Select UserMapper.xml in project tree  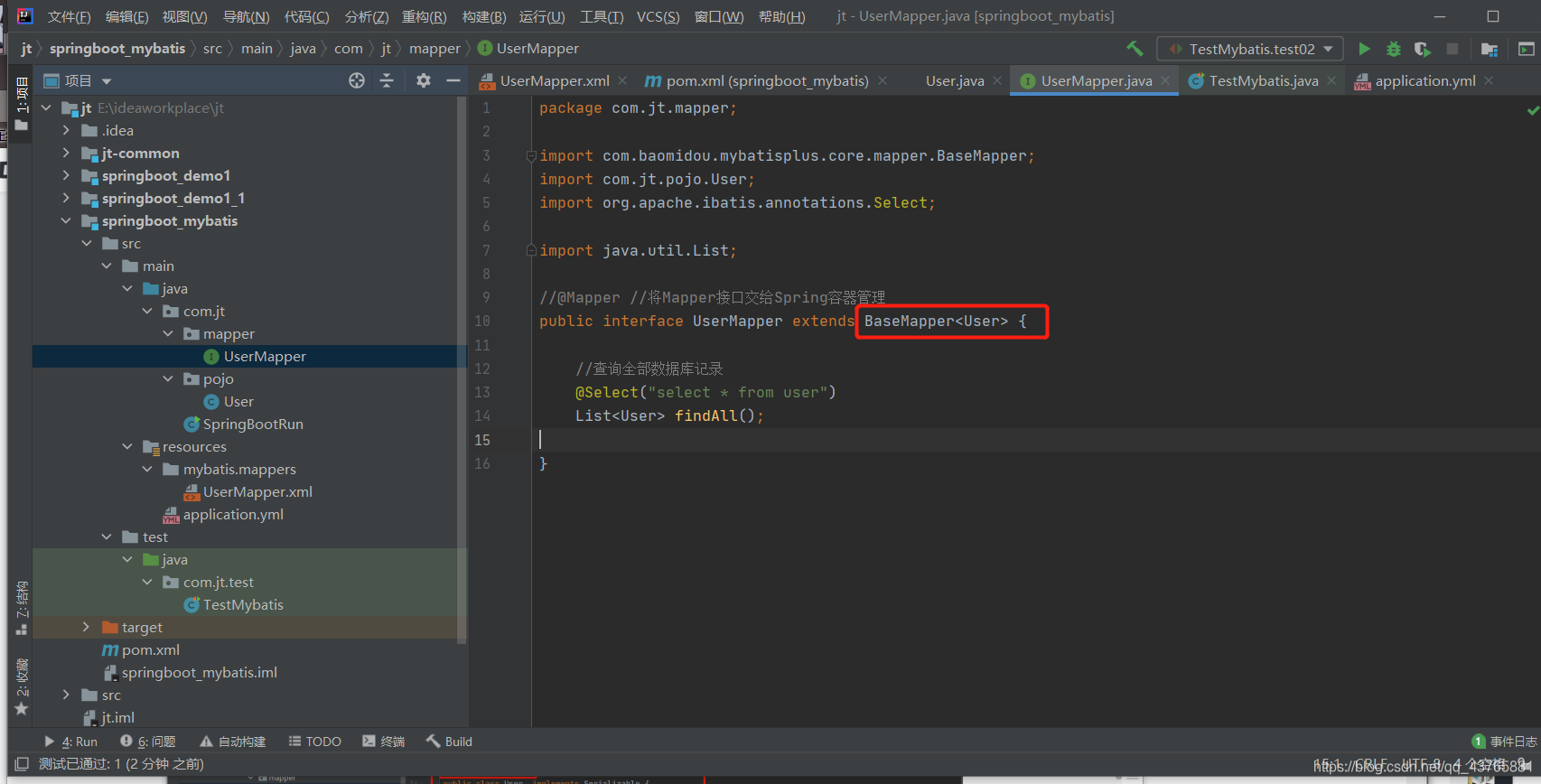pyautogui.click(x=257, y=491)
